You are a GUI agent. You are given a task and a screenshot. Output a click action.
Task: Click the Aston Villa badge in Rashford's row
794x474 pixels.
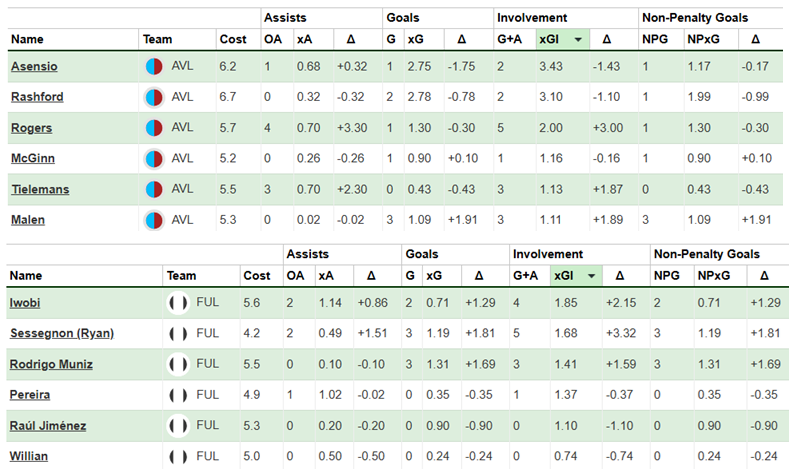pyautogui.click(x=154, y=98)
